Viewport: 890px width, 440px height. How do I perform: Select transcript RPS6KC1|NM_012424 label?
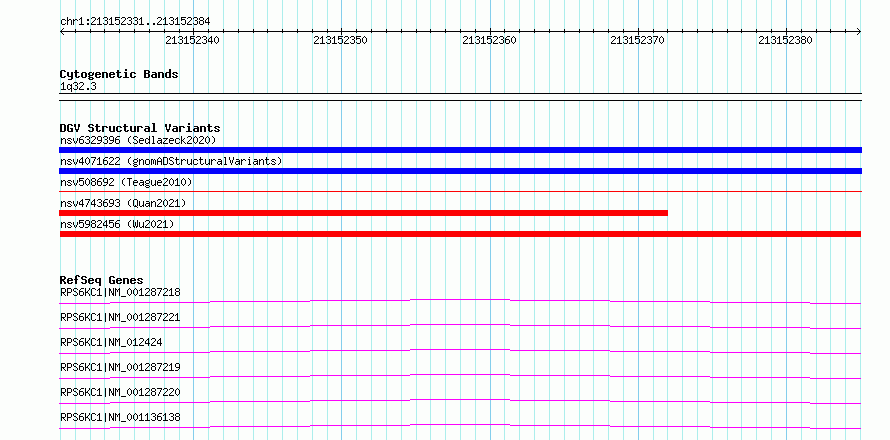tap(111, 342)
